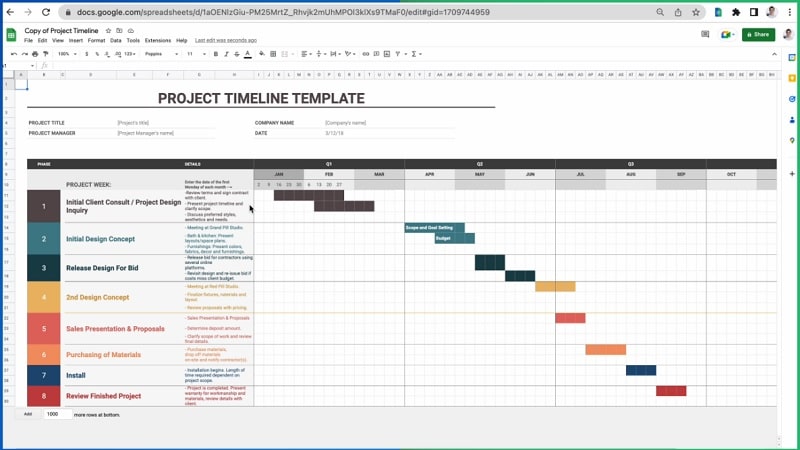Viewport: 800px width, 450px height.
Task: Open the Edit menu
Action: tap(42, 40)
